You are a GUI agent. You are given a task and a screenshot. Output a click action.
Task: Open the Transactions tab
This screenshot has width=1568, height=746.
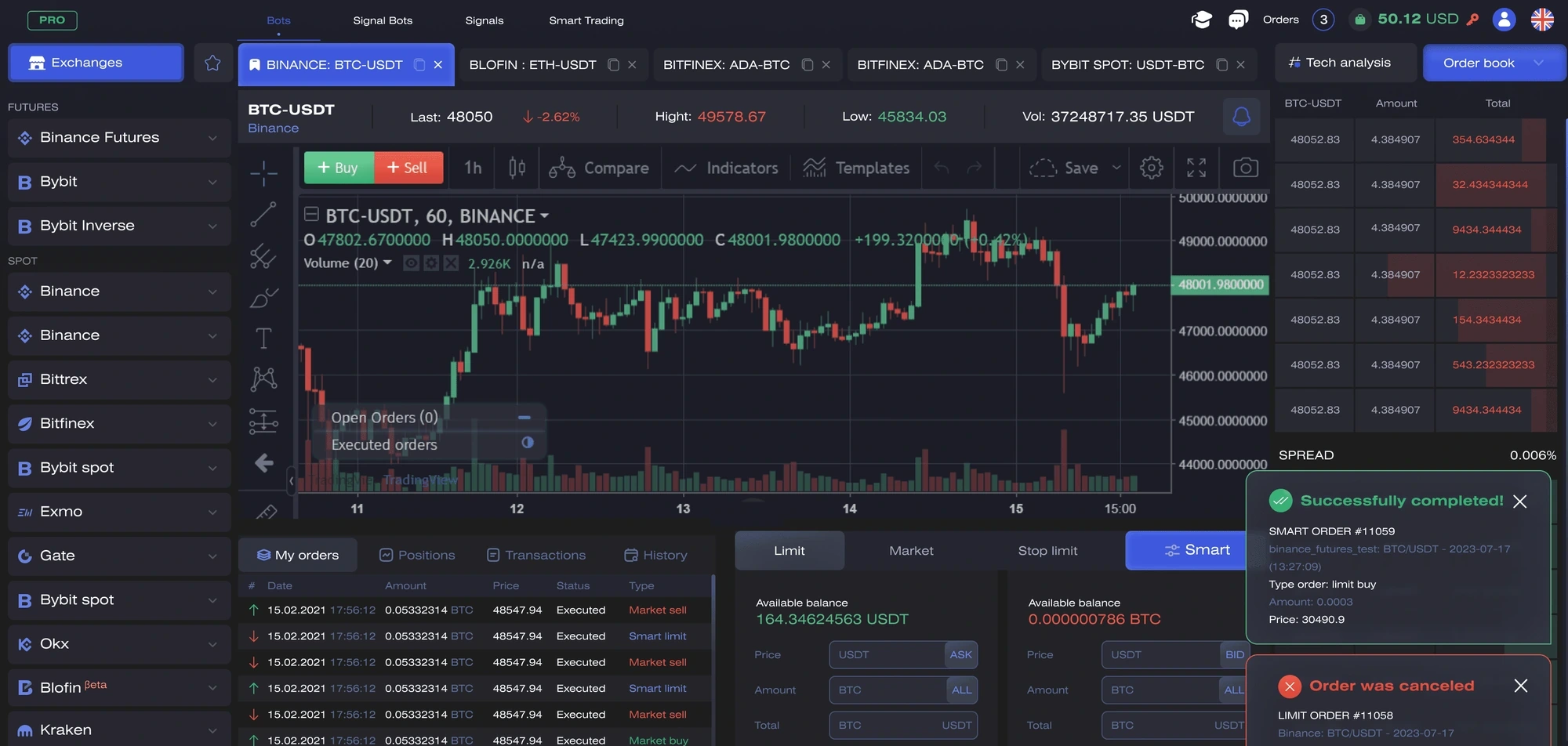click(x=536, y=555)
